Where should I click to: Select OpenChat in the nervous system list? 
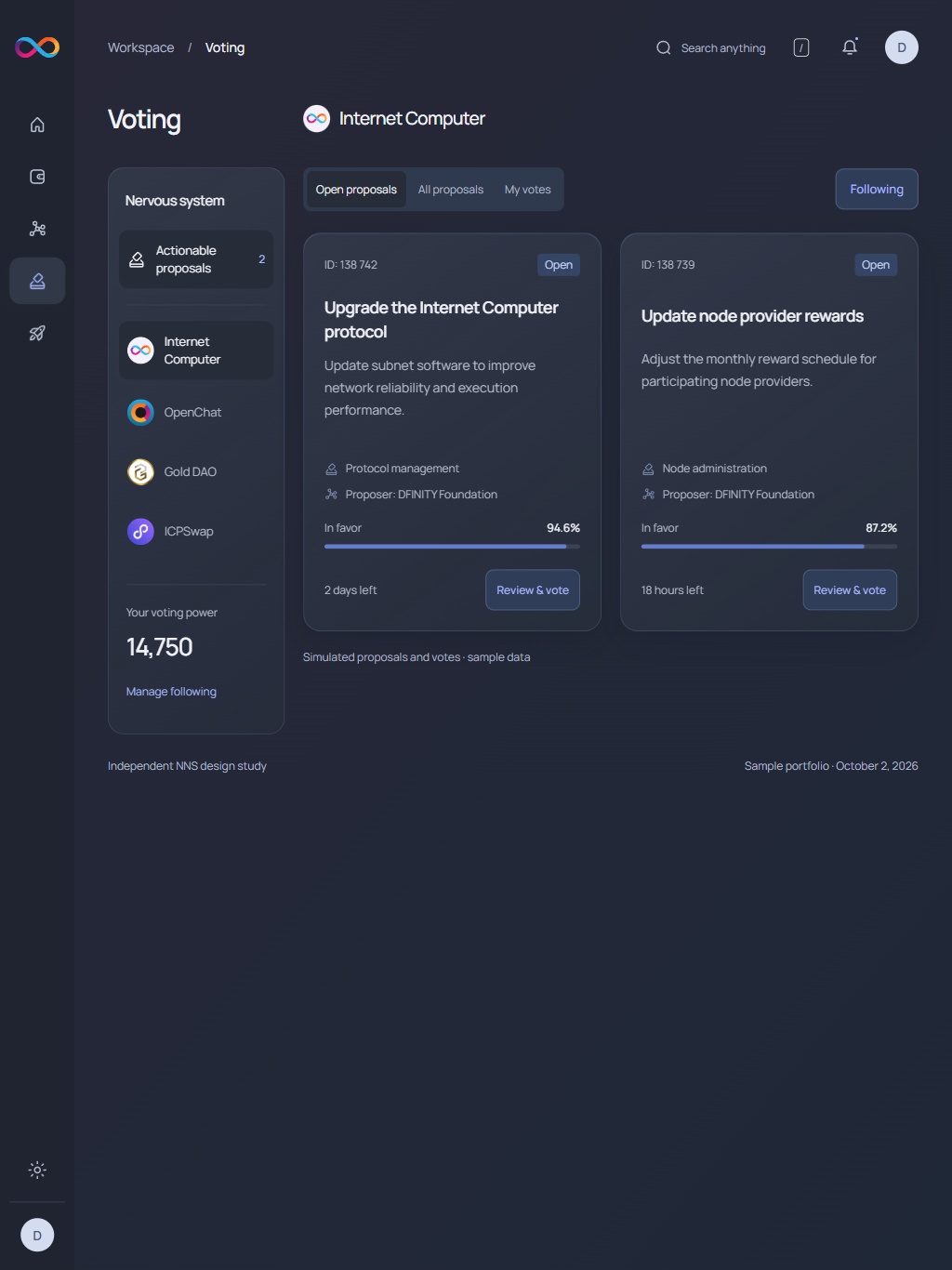pos(196,412)
